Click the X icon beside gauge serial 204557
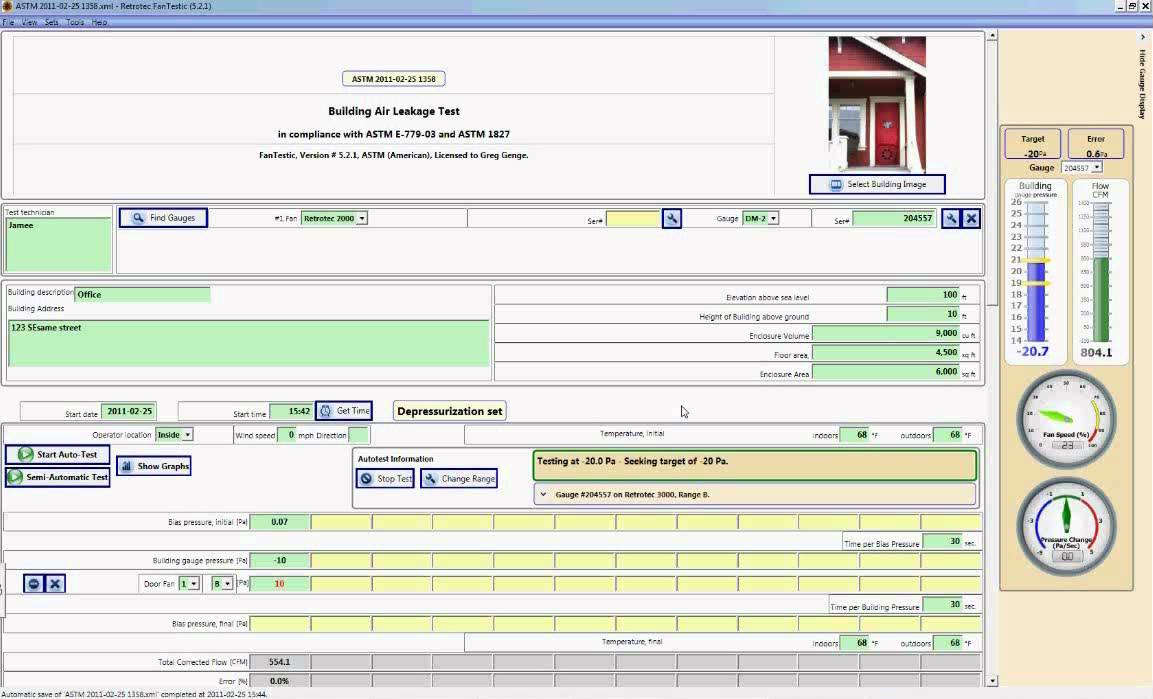Screen dimensions: 1153x699 971,218
